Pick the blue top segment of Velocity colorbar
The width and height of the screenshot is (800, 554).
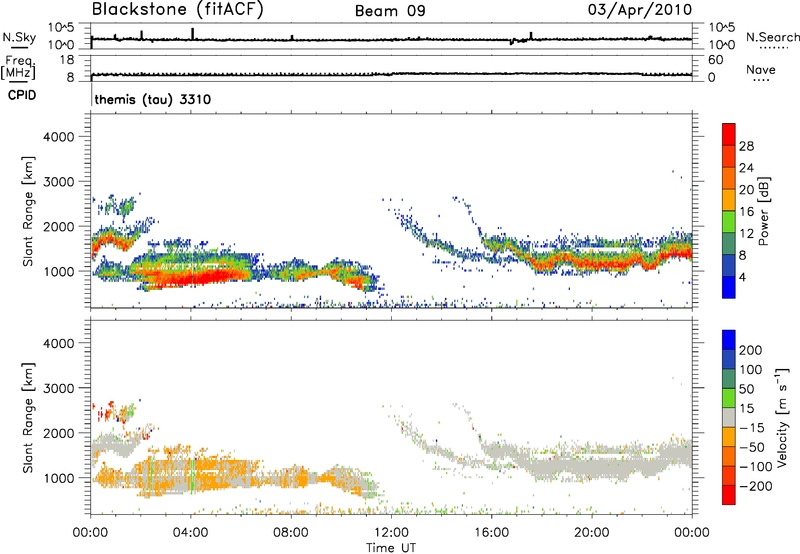click(729, 340)
